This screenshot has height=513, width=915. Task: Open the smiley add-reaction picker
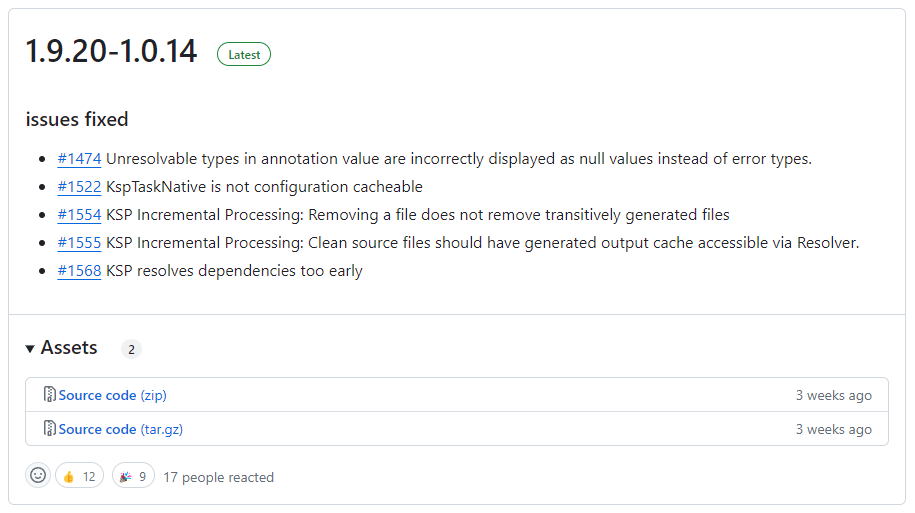click(x=38, y=477)
